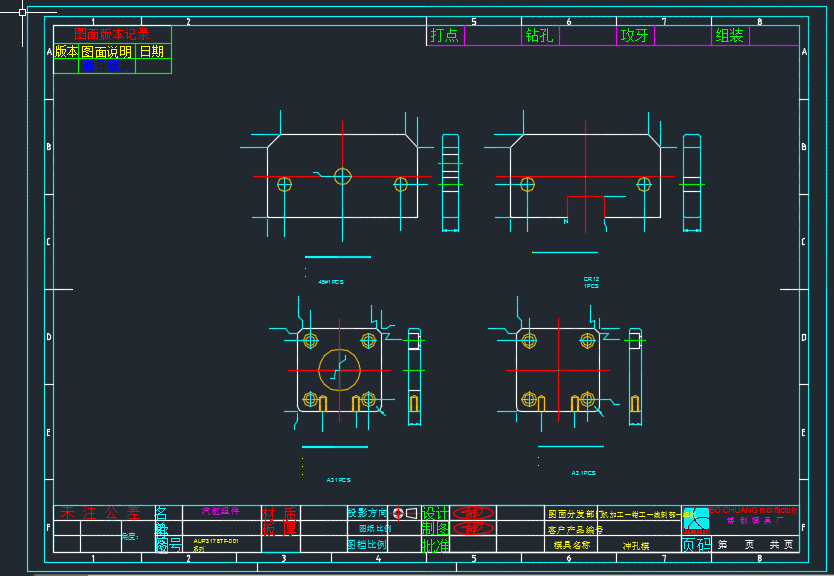Click the 冲孔模 mold name text
This screenshot has width=834, height=576.
coord(636,546)
